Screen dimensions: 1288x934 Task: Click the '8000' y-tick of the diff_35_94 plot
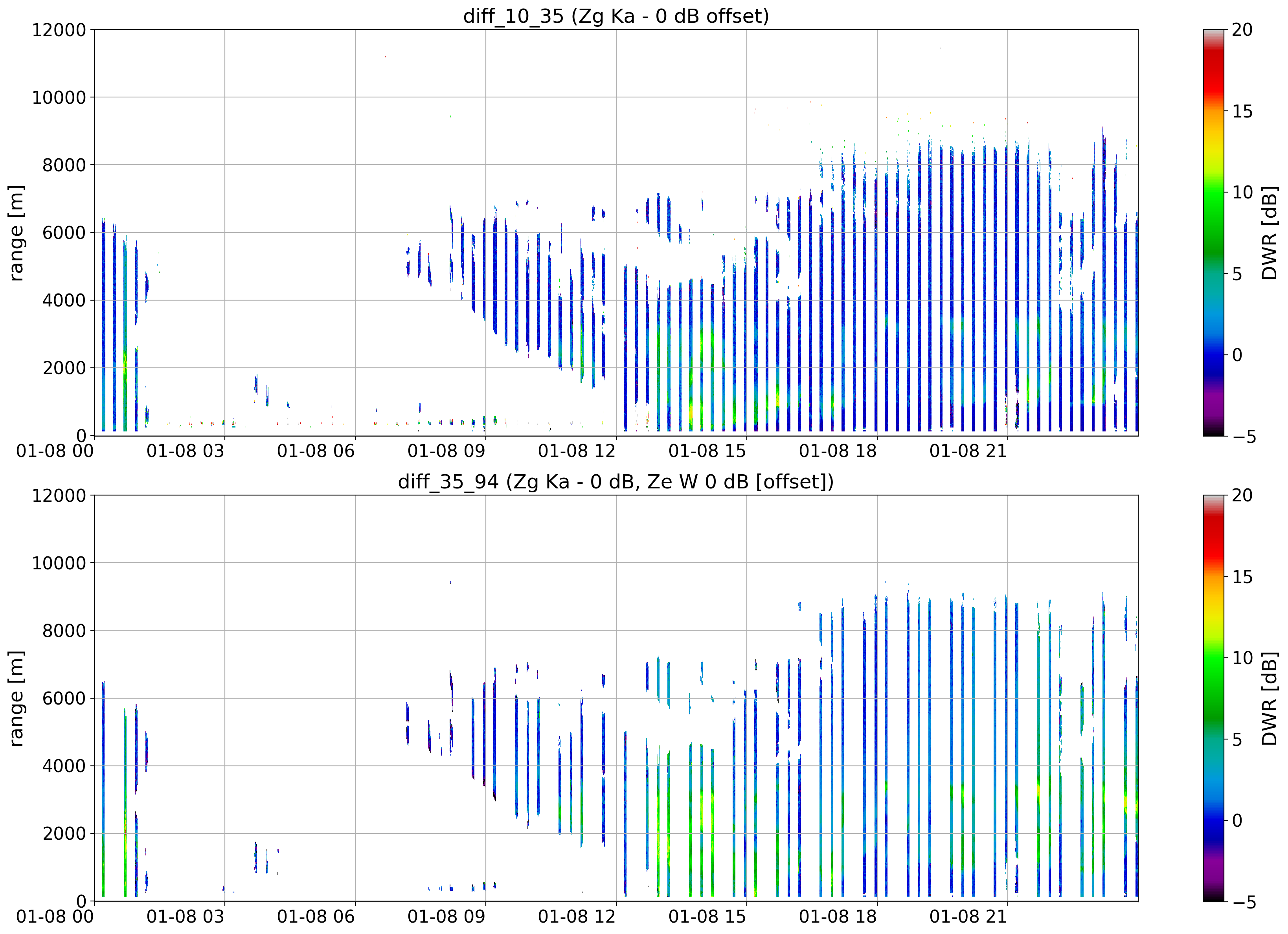[x=64, y=631]
